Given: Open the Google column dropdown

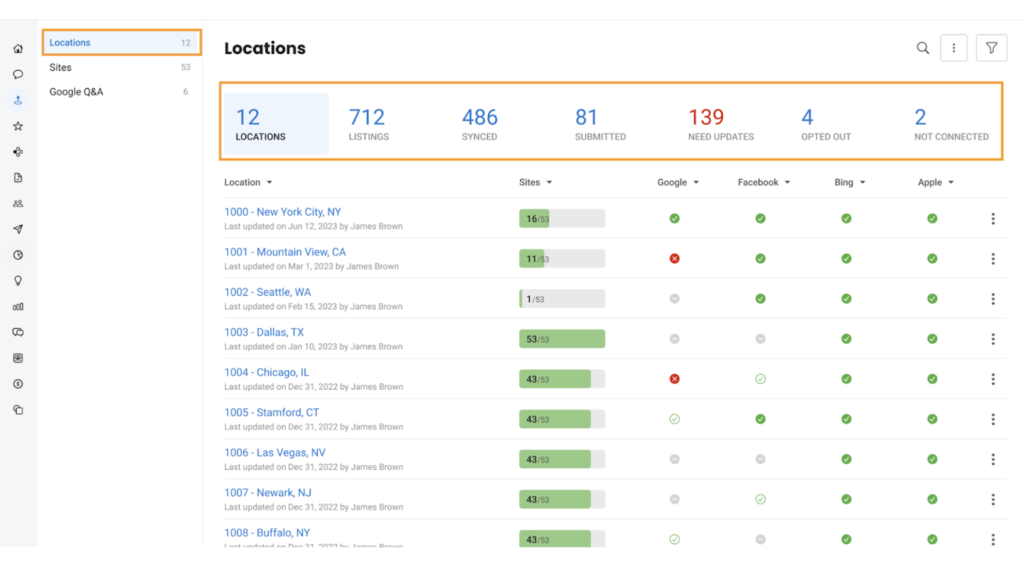Looking at the screenshot, I should point(678,182).
